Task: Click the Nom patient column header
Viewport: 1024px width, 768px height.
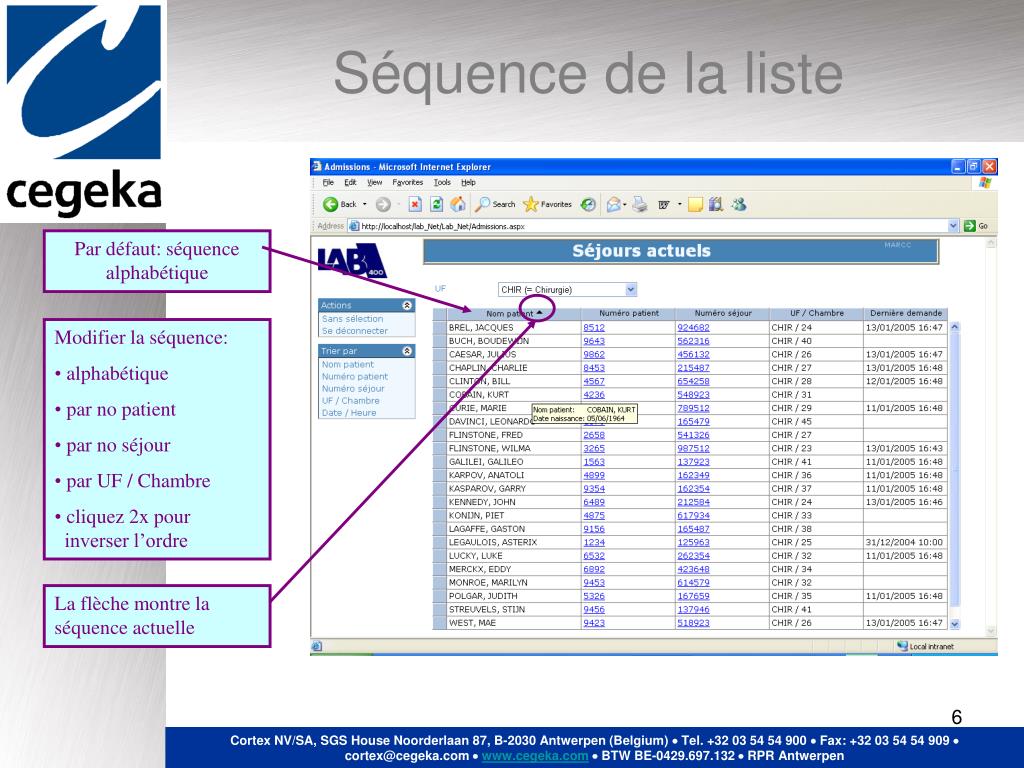Action: (x=514, y=313)
